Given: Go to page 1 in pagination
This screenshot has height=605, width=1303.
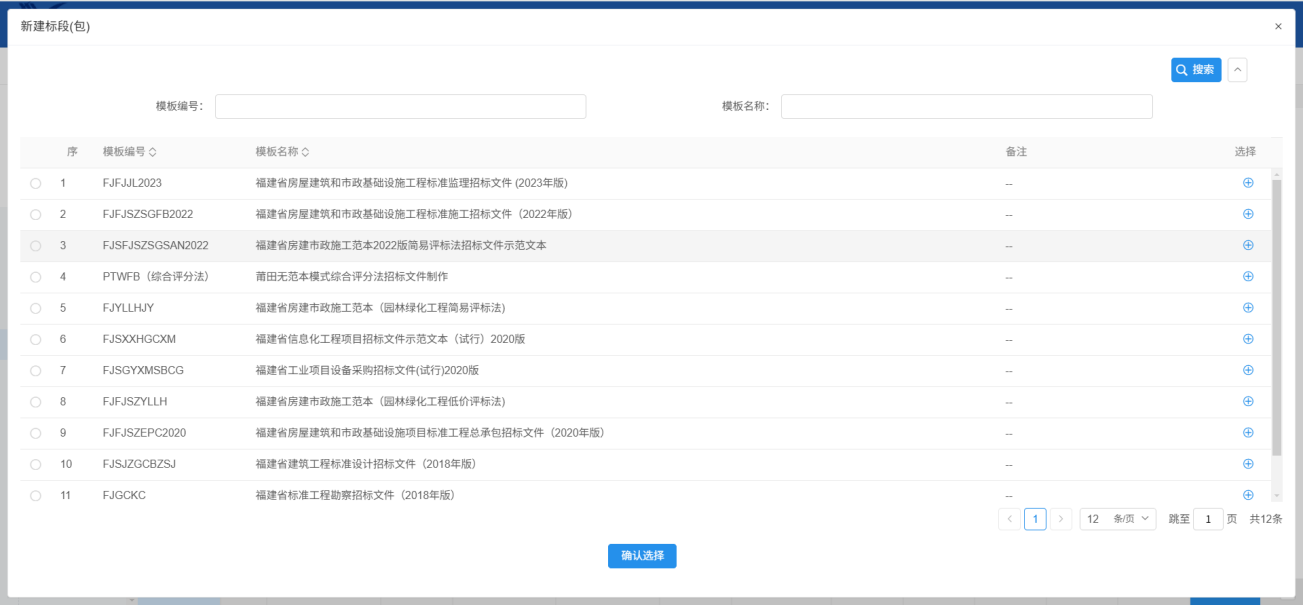Looking at the screenshot, I should tap(1035, 519).
